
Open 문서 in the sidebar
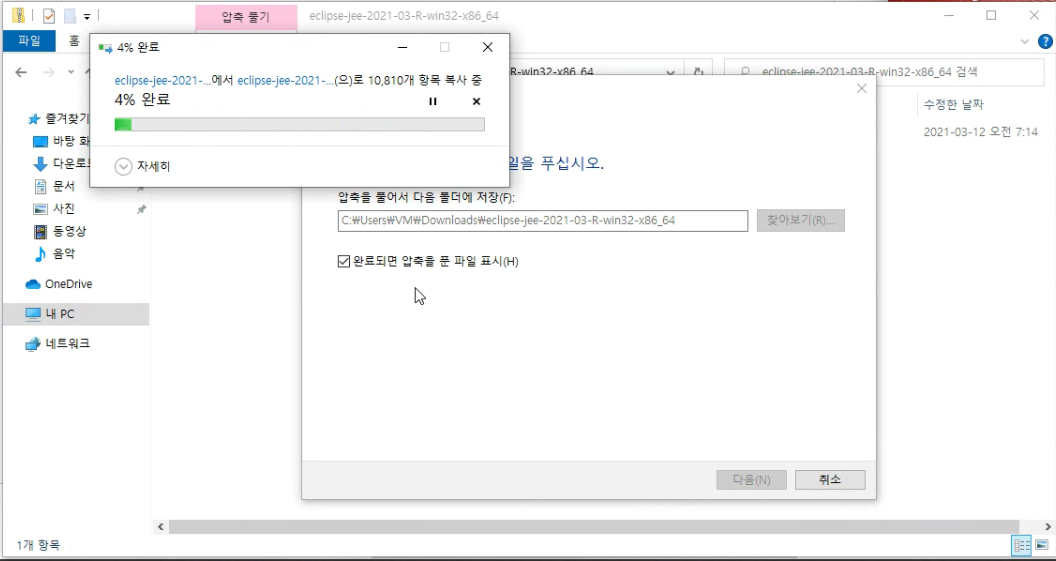coord(55,187)
